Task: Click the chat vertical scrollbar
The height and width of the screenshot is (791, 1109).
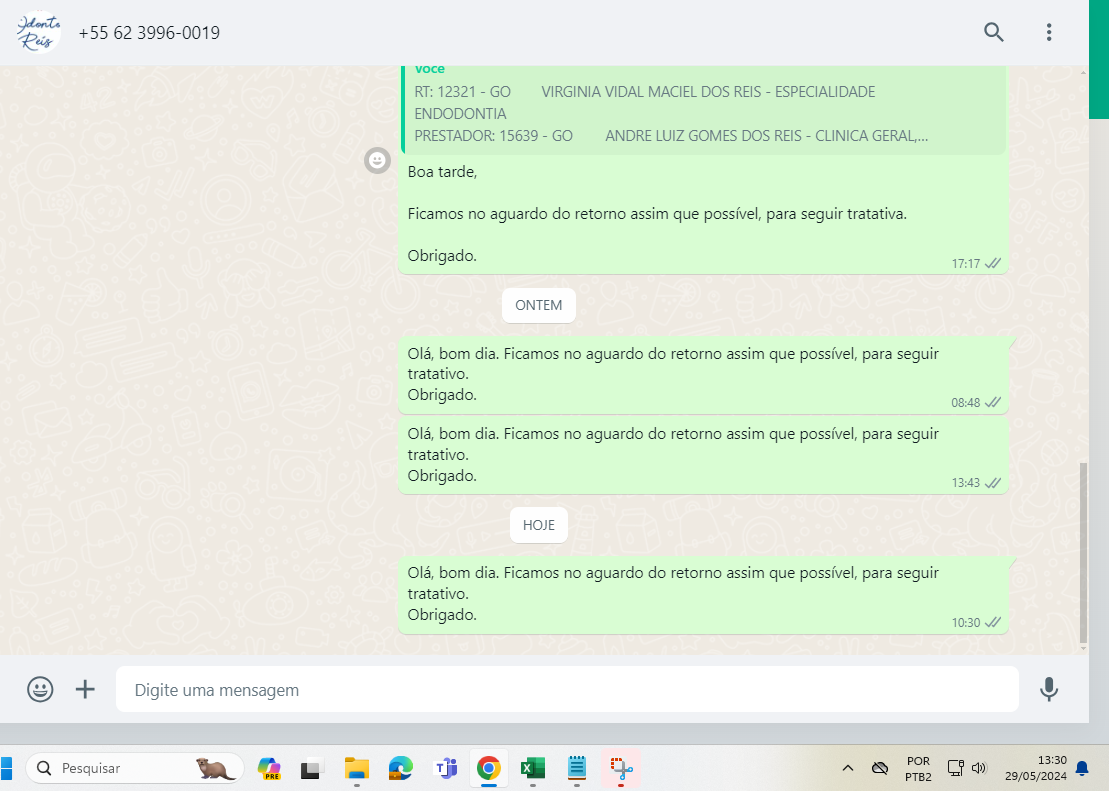Action: coord(1083,552)
